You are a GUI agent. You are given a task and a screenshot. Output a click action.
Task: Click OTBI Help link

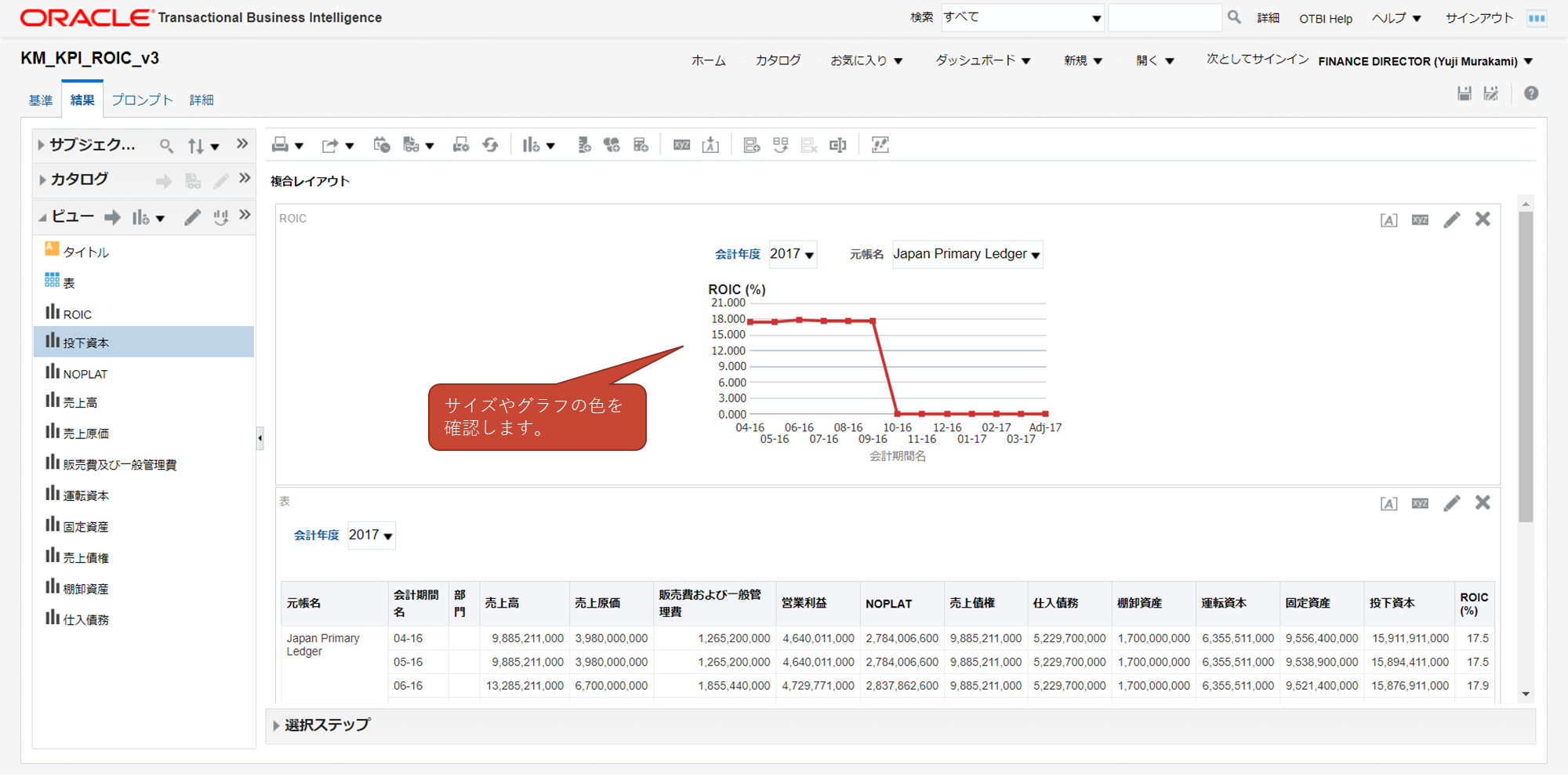coord(1326,18)
